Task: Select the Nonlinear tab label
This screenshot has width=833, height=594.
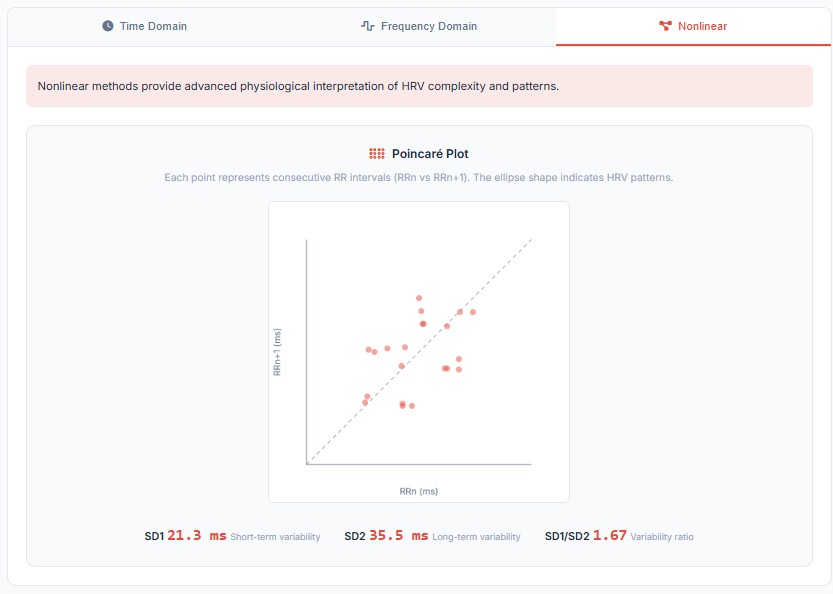Action: tap(702, 26)
